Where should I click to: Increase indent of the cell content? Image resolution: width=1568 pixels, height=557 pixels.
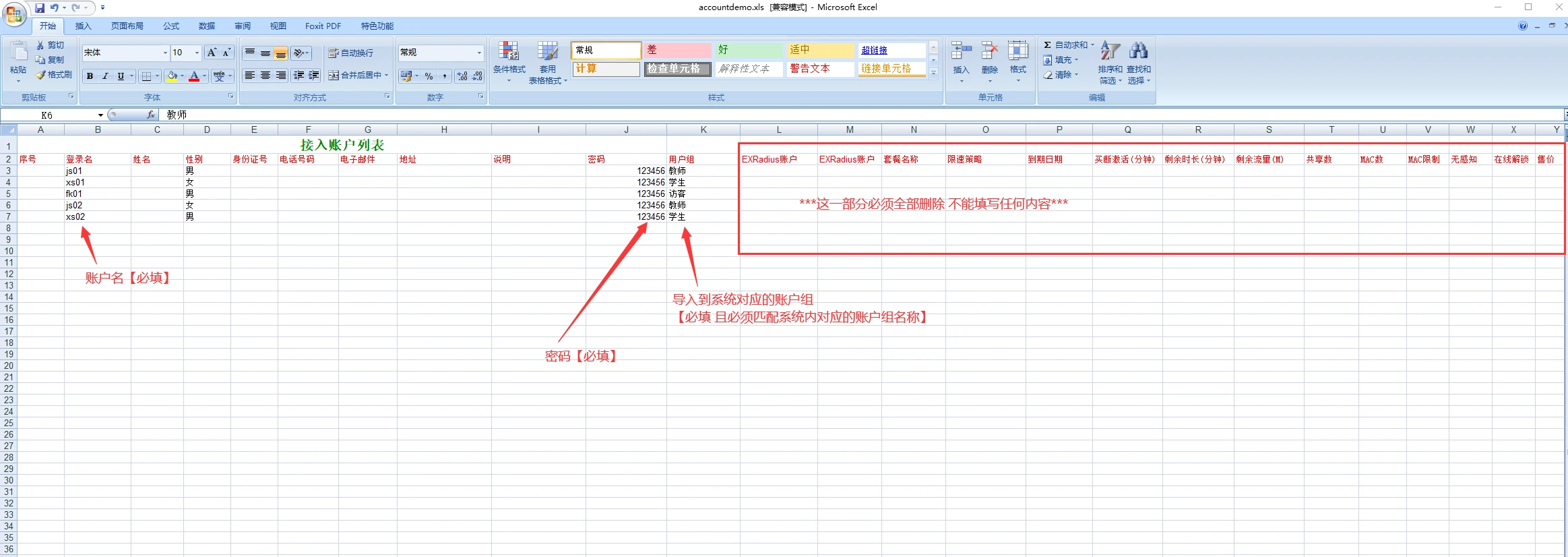click(314, 76)
